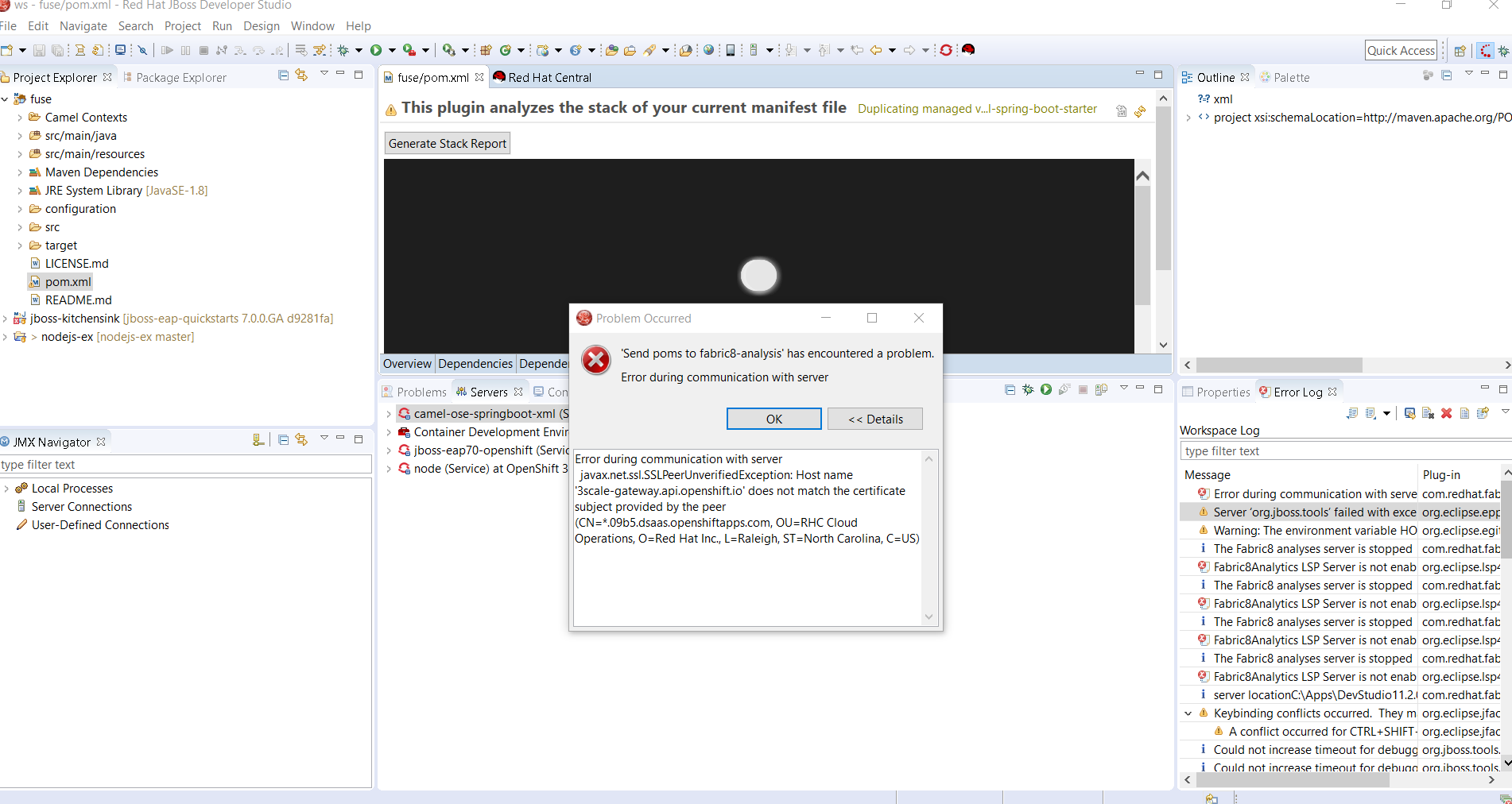Switch to the Package Explorer tab
This screenshot has height=804, width=1512.
coord(175,78)
